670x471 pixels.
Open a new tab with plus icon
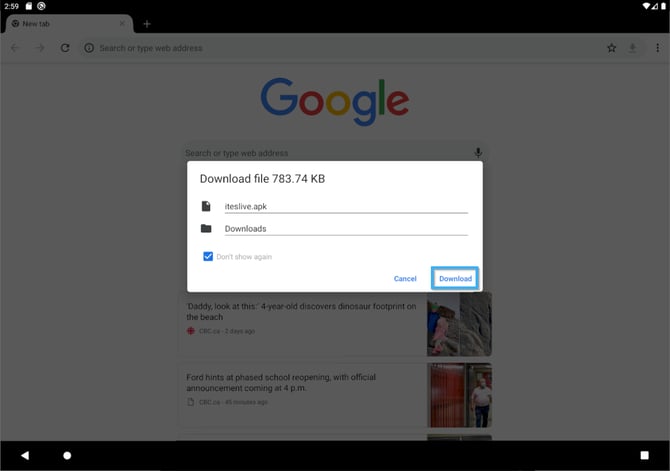[147, 24]
